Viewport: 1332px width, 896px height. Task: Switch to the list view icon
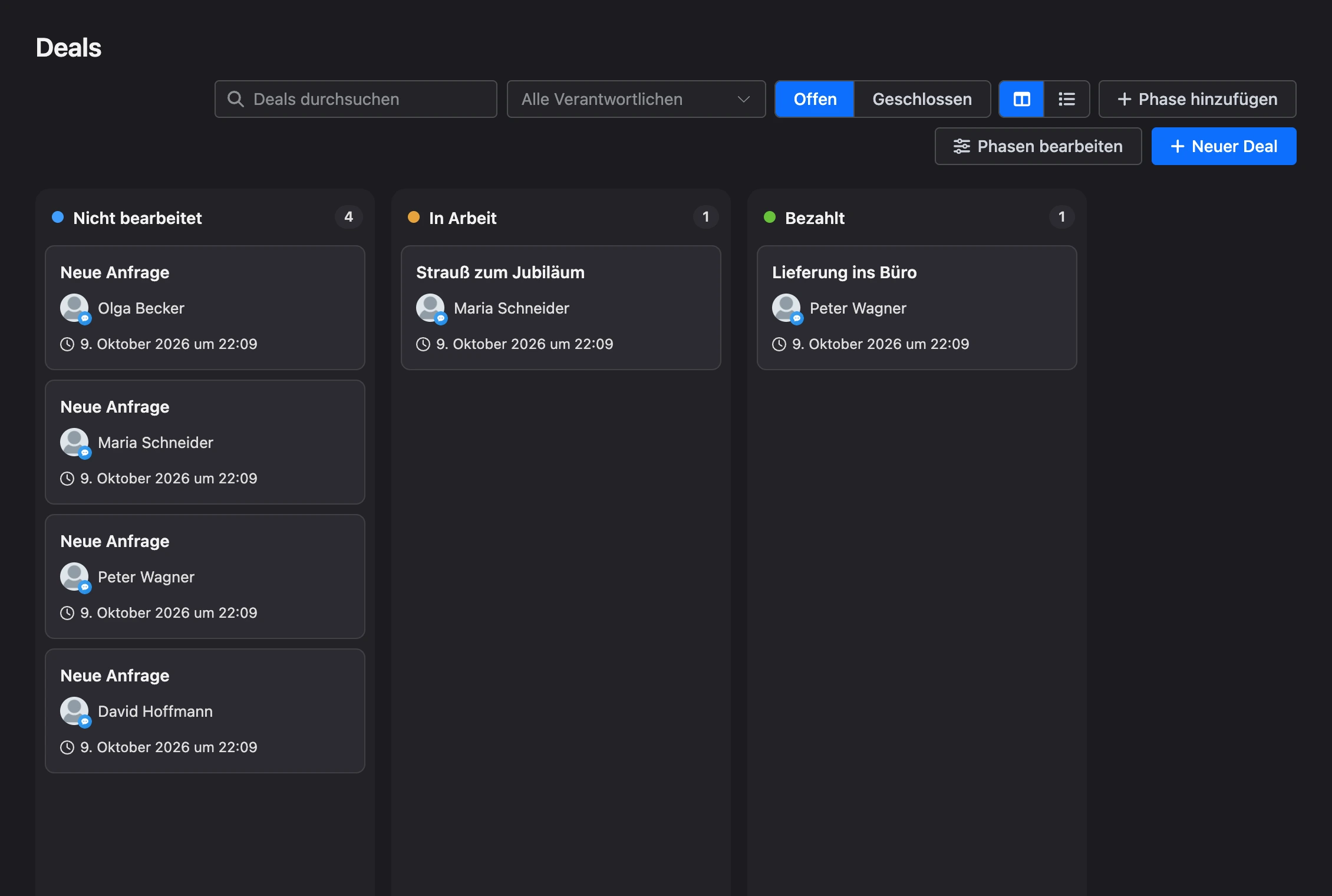pyautogui.click(x=1066, y=99)
